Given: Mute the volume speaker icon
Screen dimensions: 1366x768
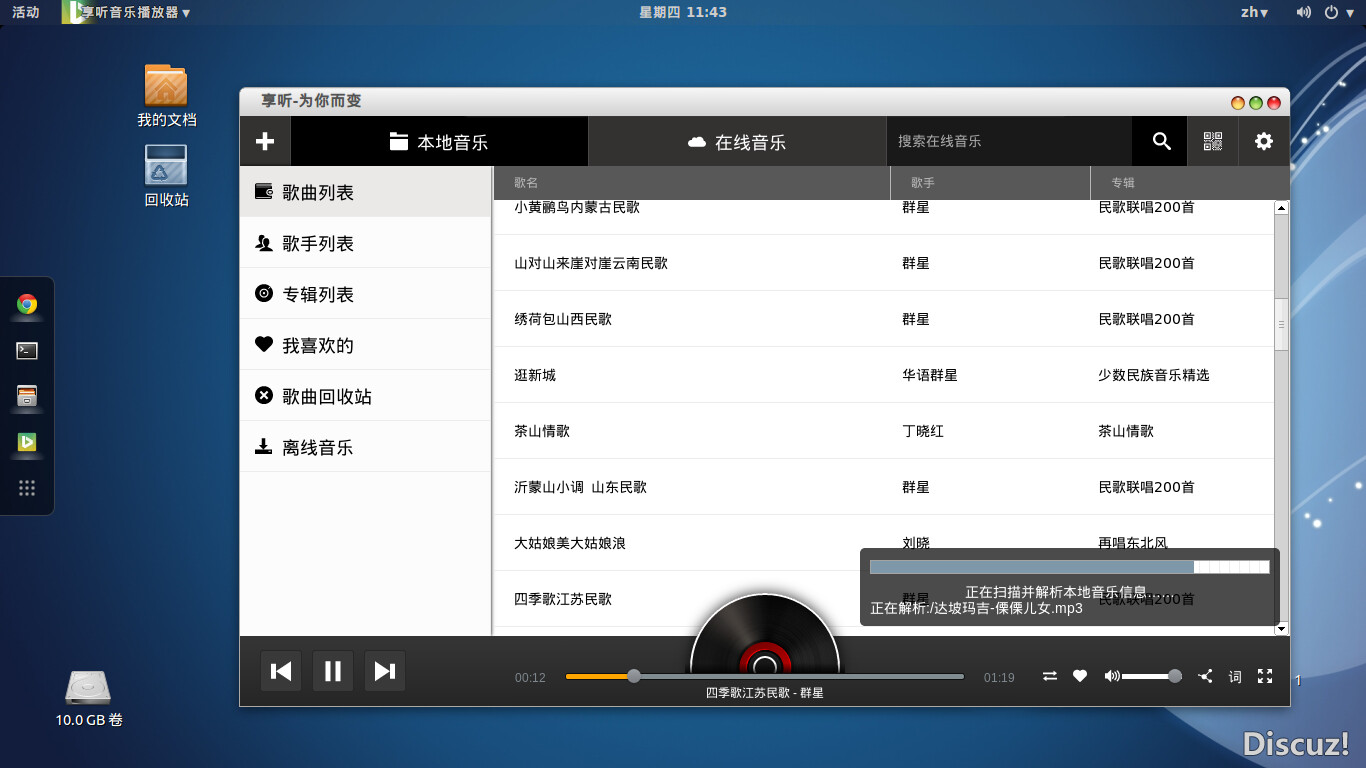Looking at the screenshot, I should 1111,677.
